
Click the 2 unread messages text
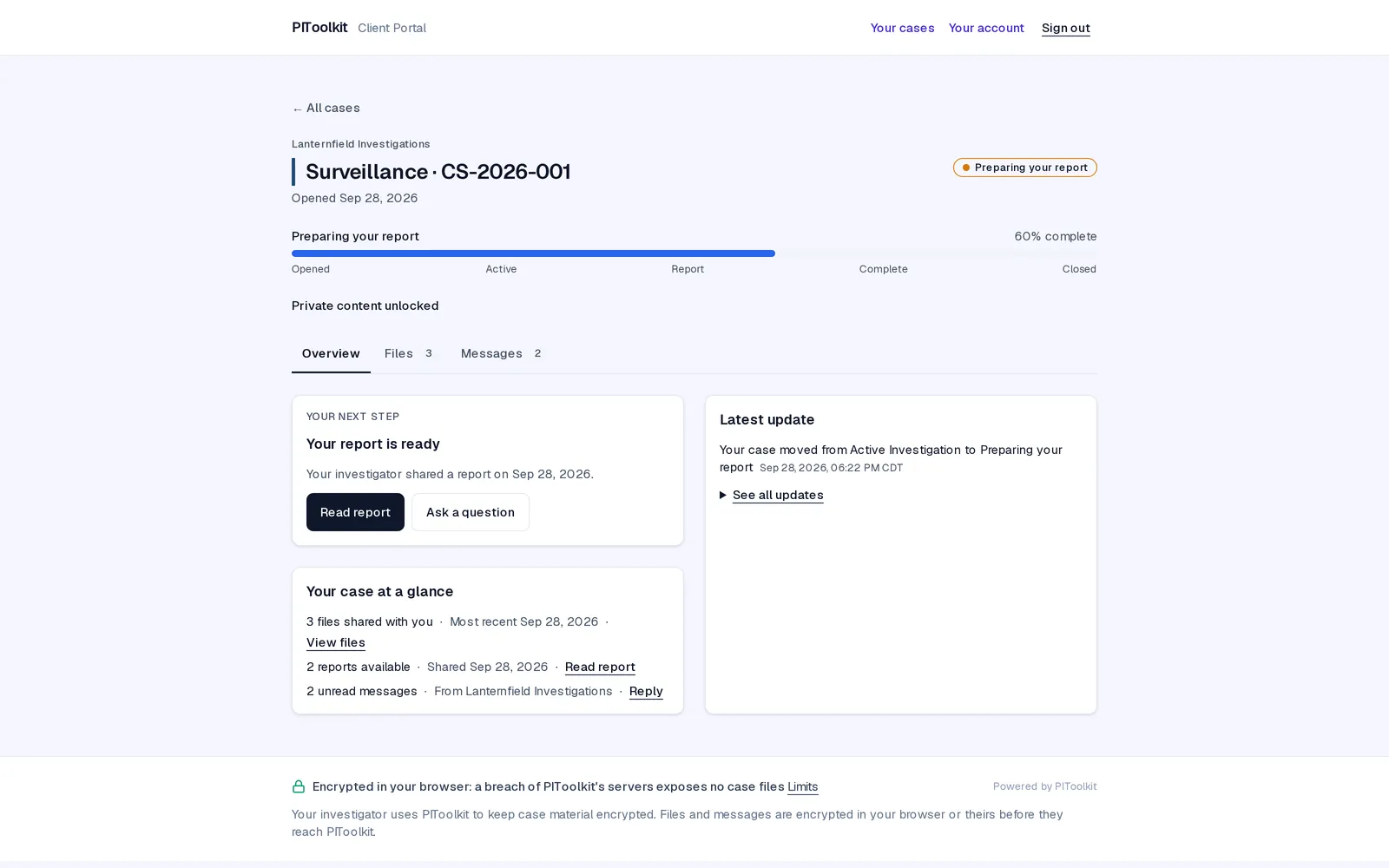point(362,691)
